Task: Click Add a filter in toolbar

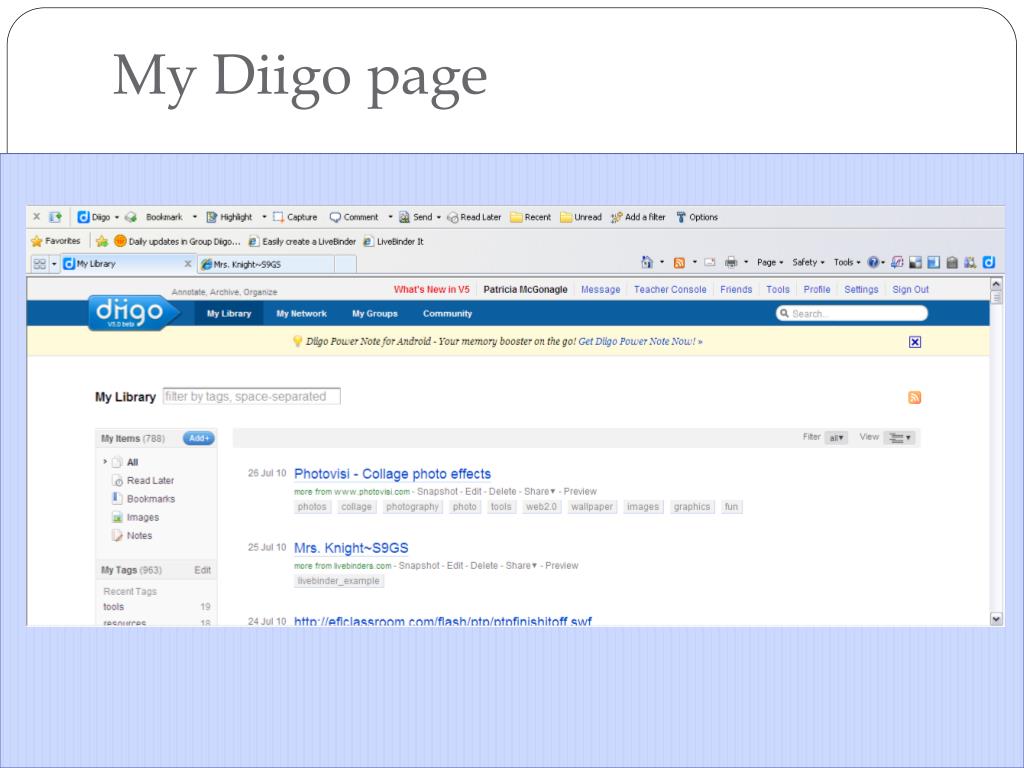Action: point(638,217)
